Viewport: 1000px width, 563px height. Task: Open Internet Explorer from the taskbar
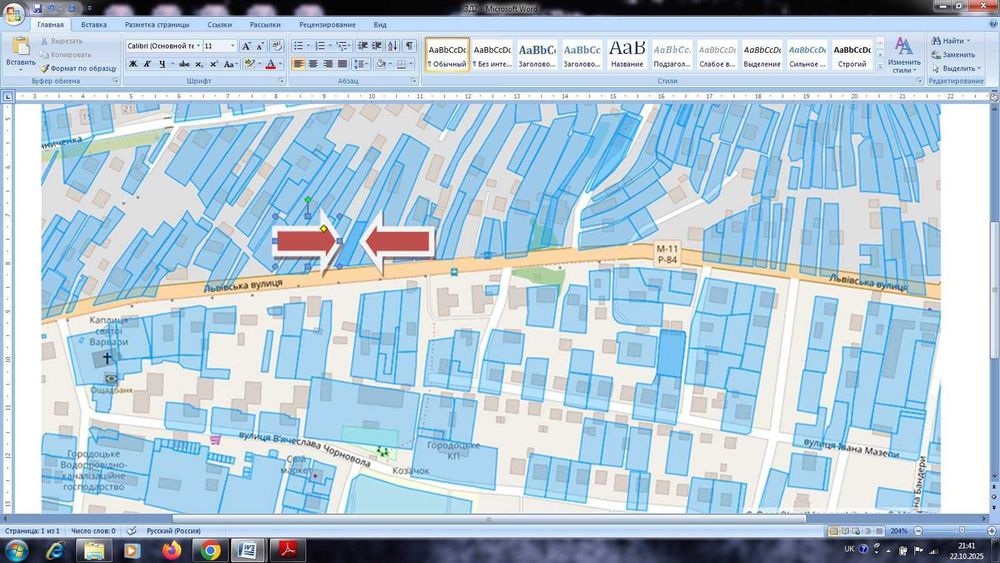[55, 550]
